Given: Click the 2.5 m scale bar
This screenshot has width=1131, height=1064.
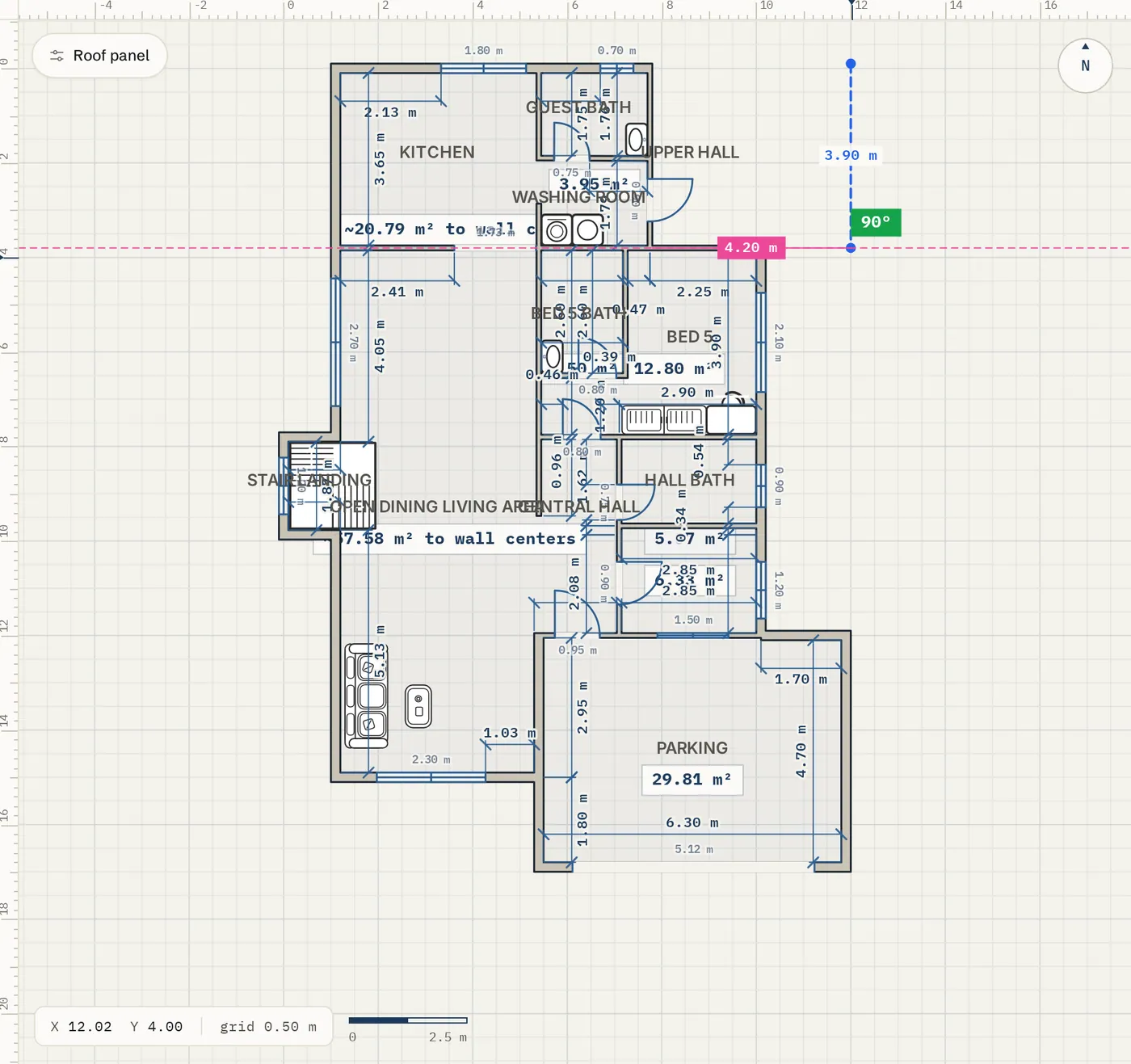Looking at the screenshot, I should point(408,1020).
